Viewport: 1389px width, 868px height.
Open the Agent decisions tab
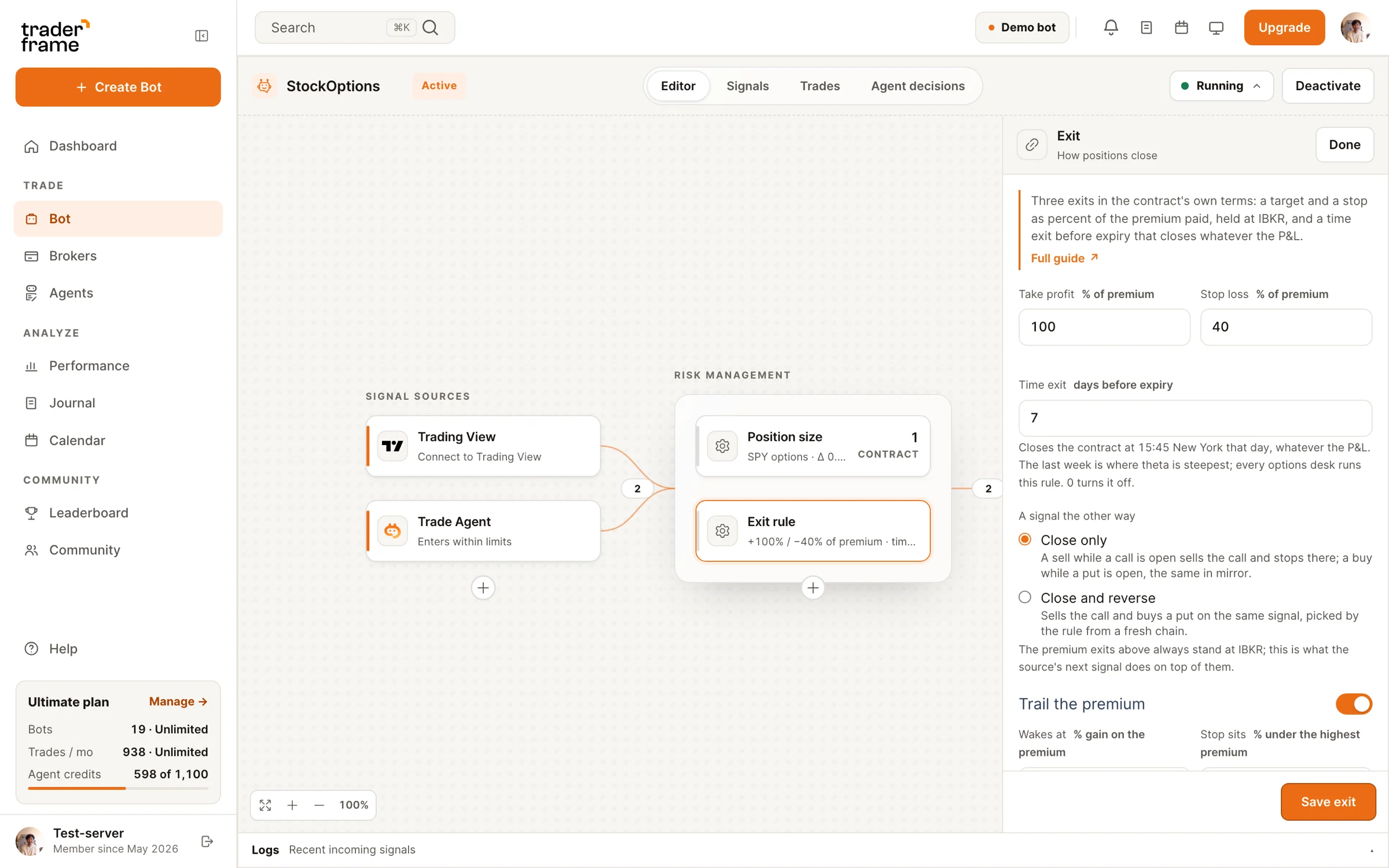(x=917, y=86)
